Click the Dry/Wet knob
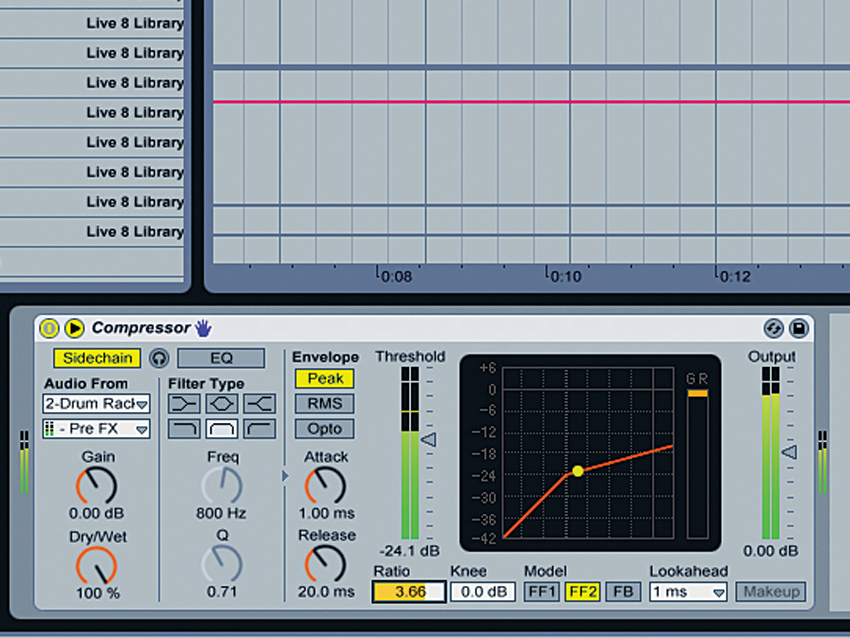 tap(96, 565)
